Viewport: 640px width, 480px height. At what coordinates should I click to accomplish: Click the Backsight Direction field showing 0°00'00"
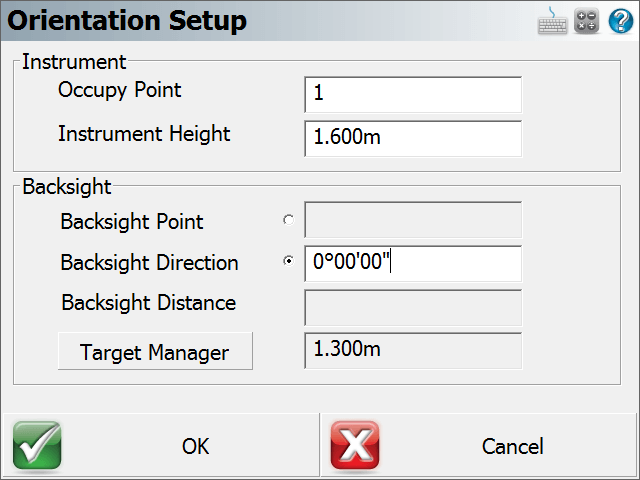413,263
